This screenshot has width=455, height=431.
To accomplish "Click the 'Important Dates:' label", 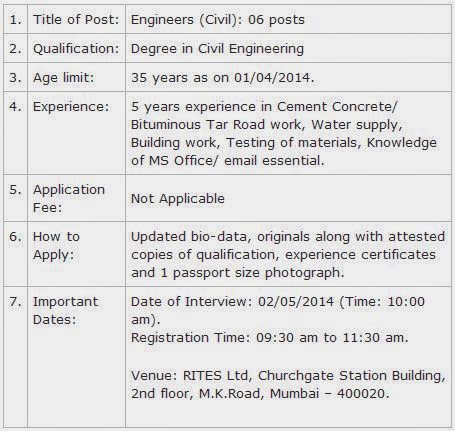I will click(65, 311).
